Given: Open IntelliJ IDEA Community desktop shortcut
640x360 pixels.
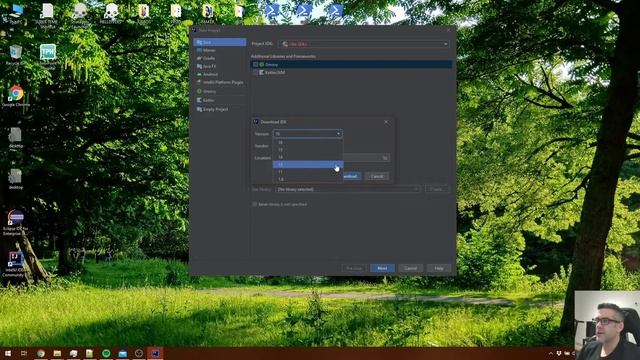Looking at the screenshot, I should (15, 264).
